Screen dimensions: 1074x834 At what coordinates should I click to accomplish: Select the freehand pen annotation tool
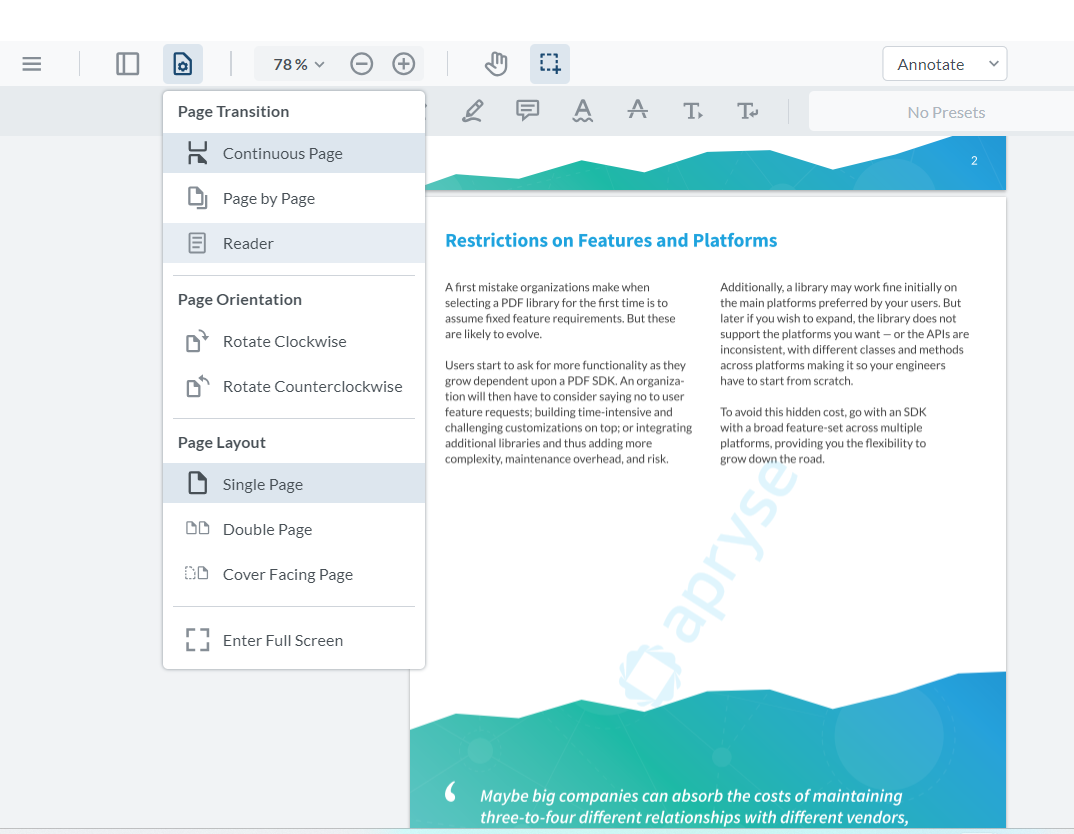coord(473,111)
